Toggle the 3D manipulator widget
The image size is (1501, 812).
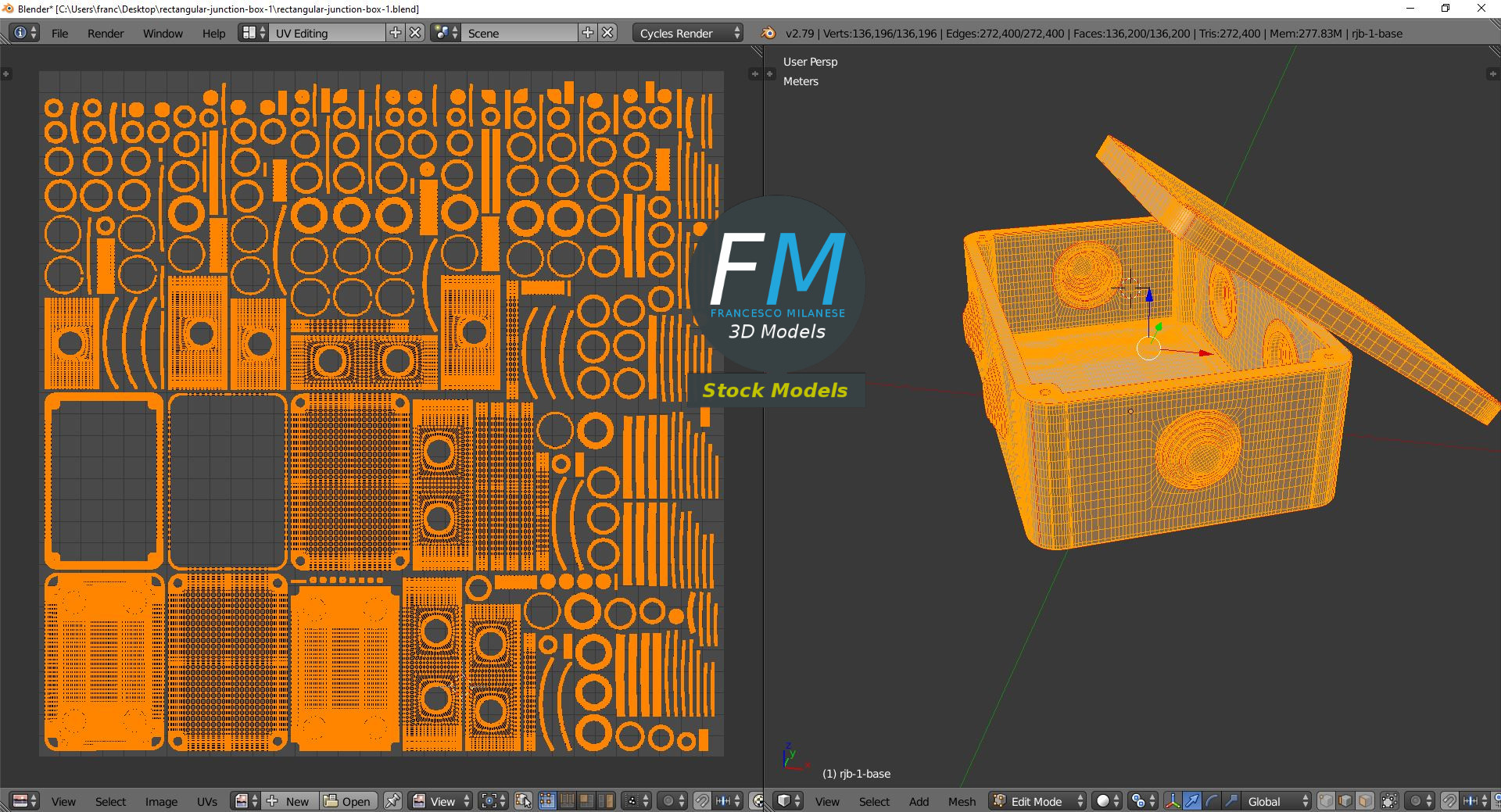pyautogui.click(x=1173, y=801)
